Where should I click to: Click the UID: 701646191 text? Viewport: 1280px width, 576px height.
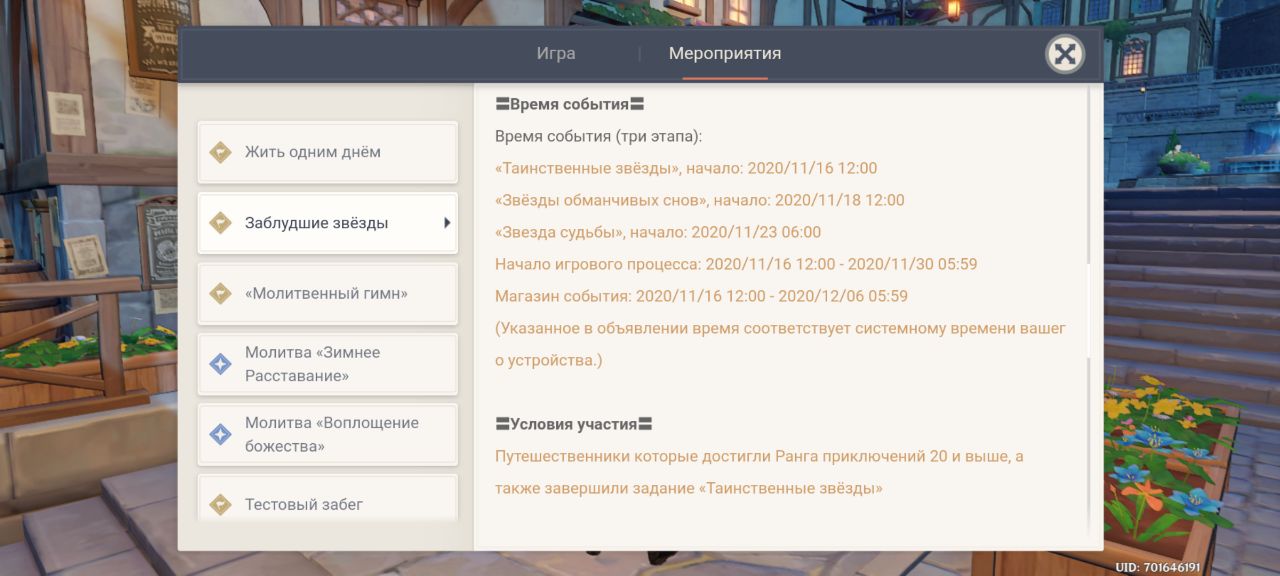[x=1157, y=567]
